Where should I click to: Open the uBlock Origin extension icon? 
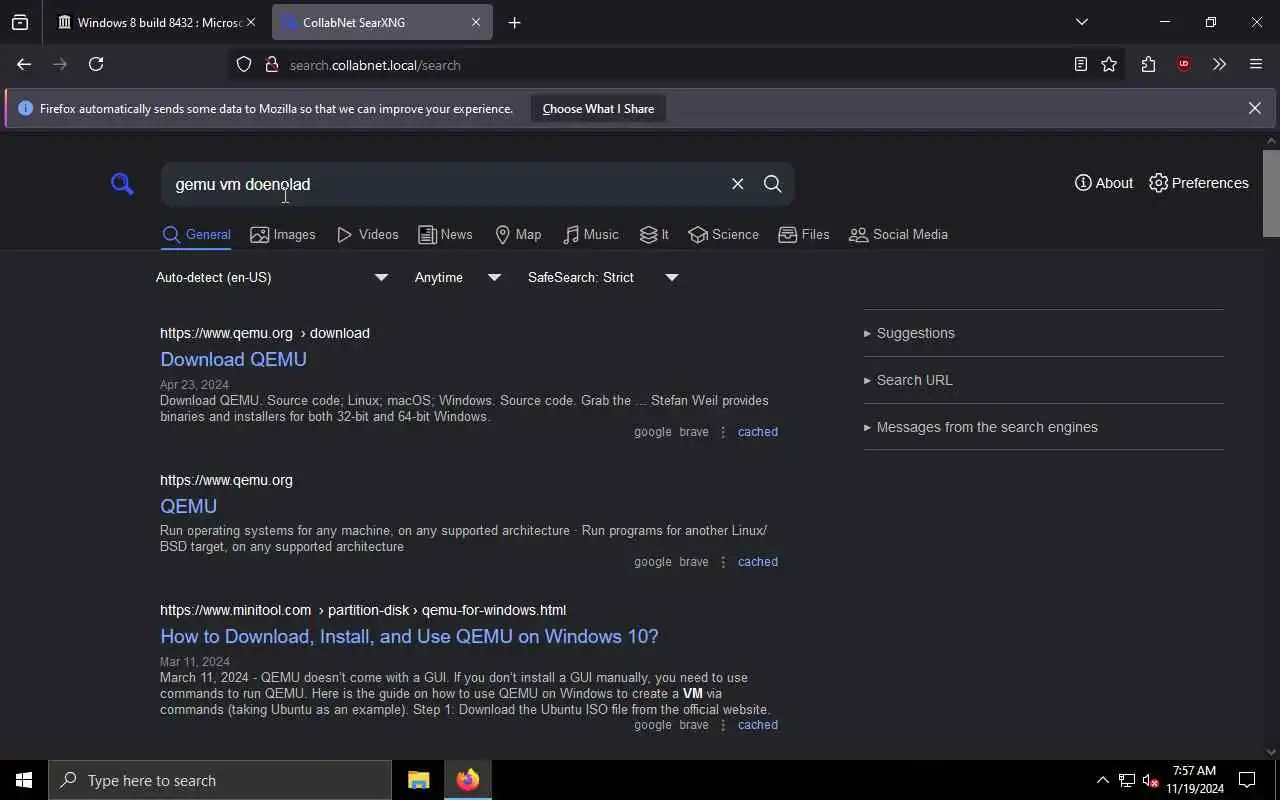1184,64
